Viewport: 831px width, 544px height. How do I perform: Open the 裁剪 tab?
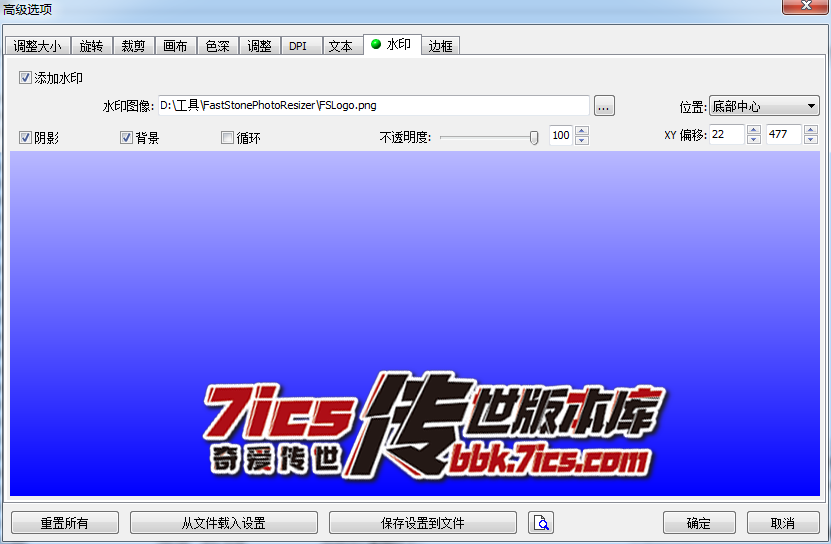(133, 46)
